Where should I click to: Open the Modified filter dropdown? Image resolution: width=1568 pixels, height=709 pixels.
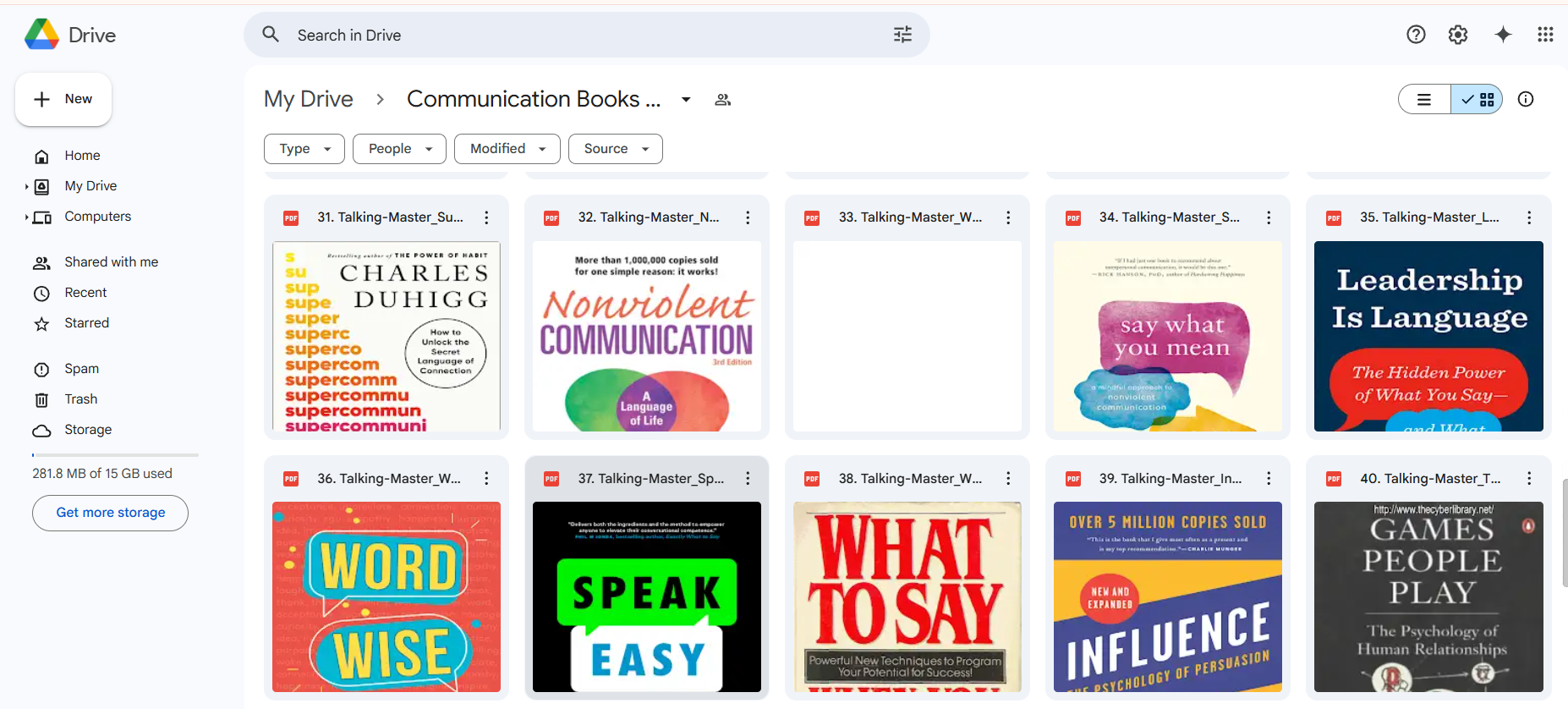coord(507,149)
